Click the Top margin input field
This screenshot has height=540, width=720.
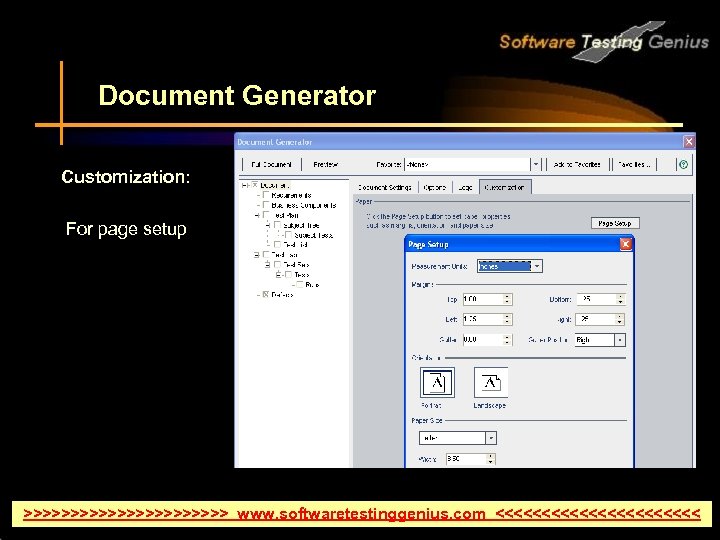coord(483,299)
